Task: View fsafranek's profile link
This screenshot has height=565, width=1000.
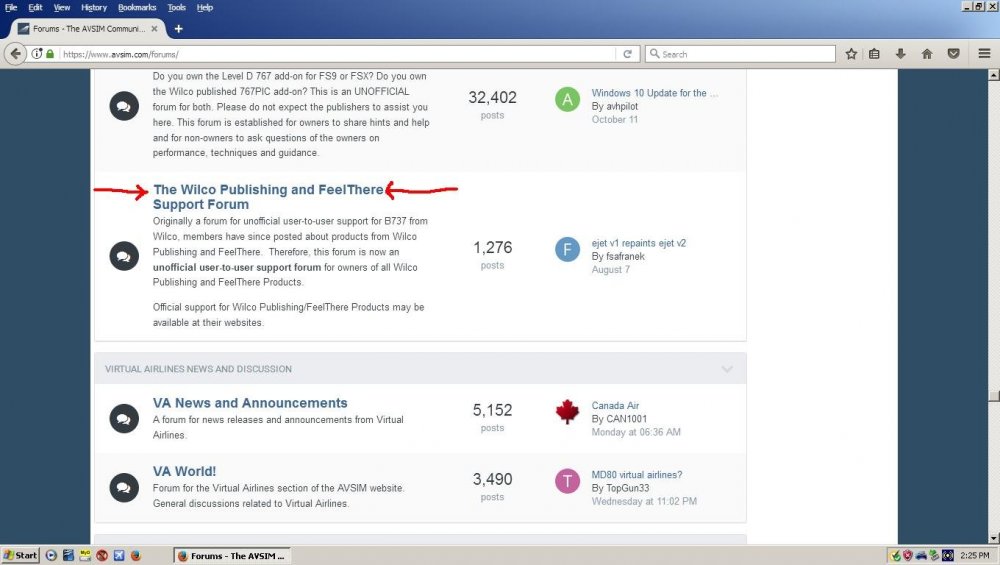Action: tap(625, 256)
